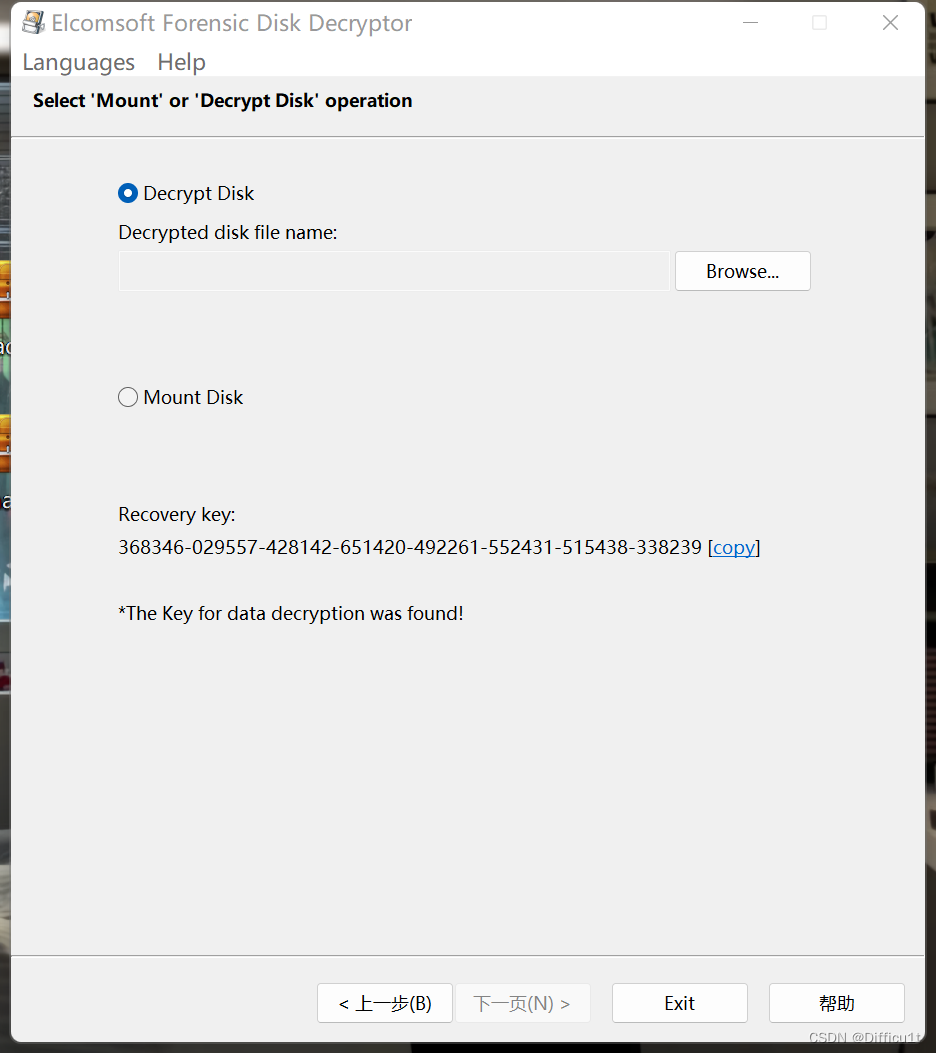Viewport: 936px width, 1053px height.
Task: Click the Elcomsoft app icon in title bar
Action: click(33, 23)
